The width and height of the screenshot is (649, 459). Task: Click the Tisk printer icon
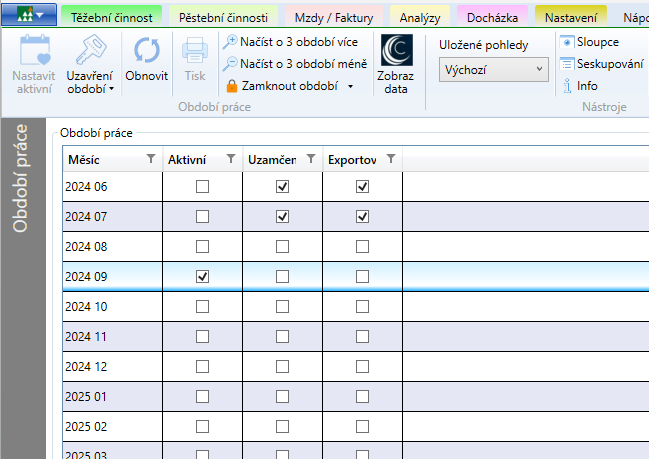[194, 52]
